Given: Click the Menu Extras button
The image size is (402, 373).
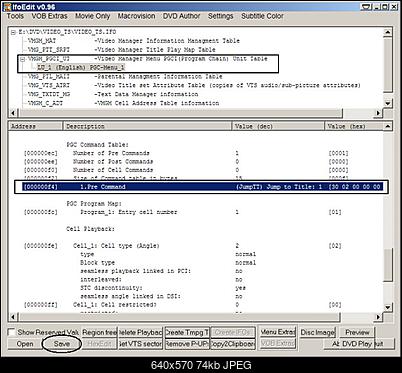Looking at the screenshot, I should (278, 332).
